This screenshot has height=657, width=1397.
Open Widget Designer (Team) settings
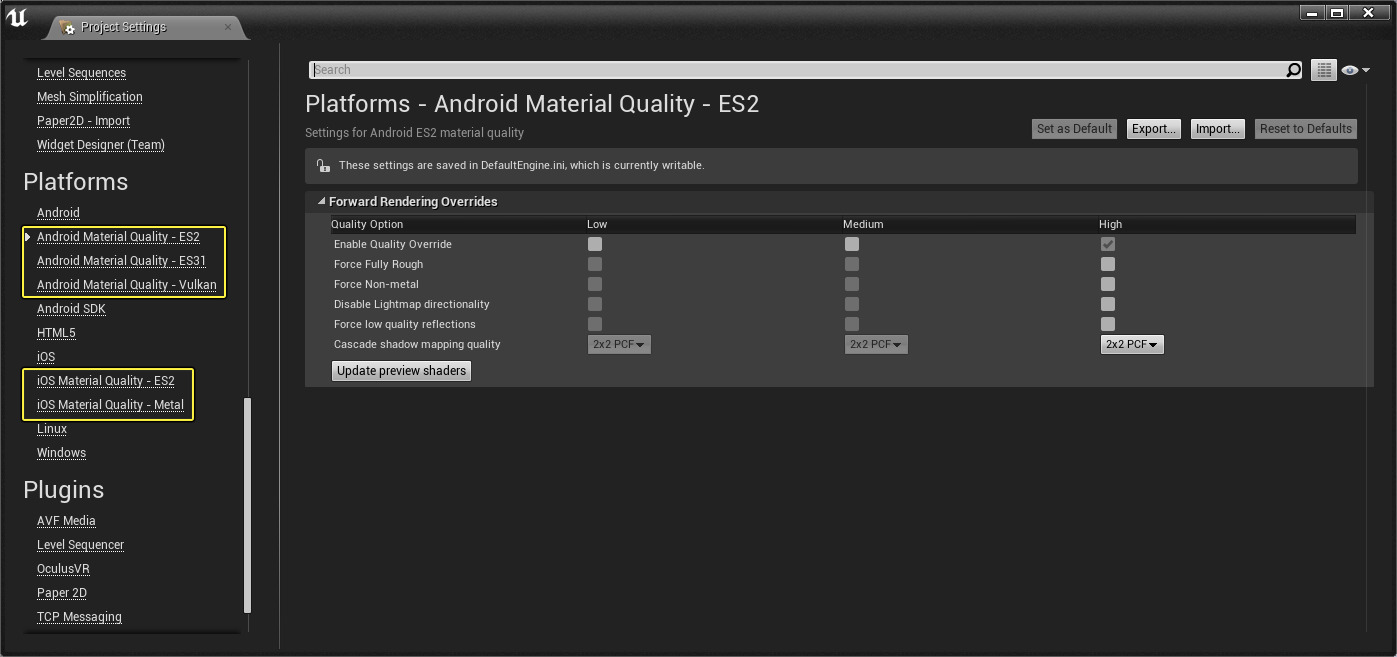click(101, 145)
